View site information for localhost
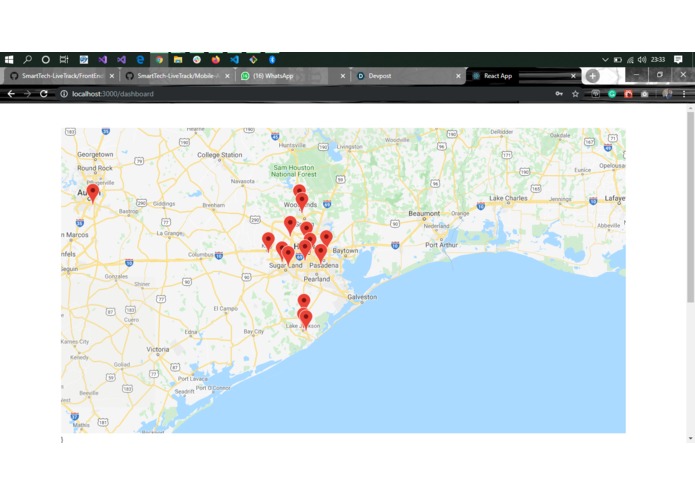Image resolution: width=695 pixels, height=494 pixels. [64, 93]
